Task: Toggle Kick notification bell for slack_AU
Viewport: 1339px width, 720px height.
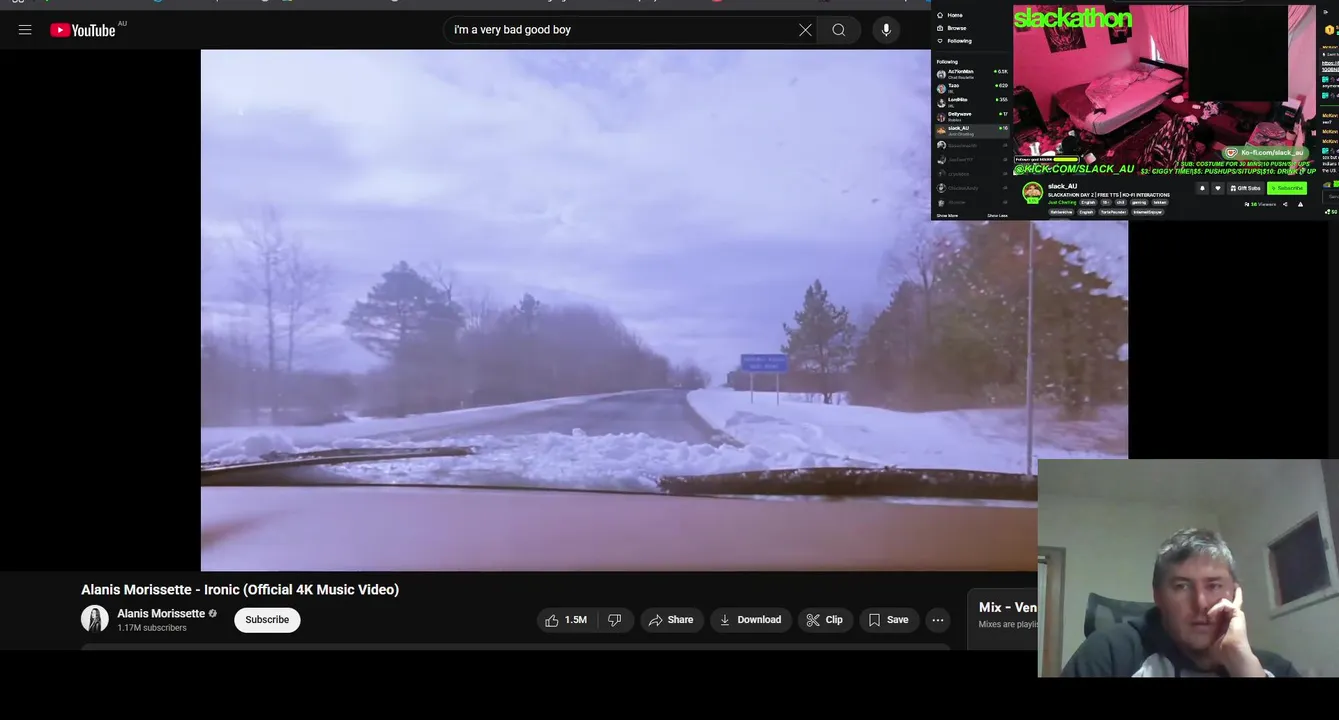Action: (x=1202, y=188)
